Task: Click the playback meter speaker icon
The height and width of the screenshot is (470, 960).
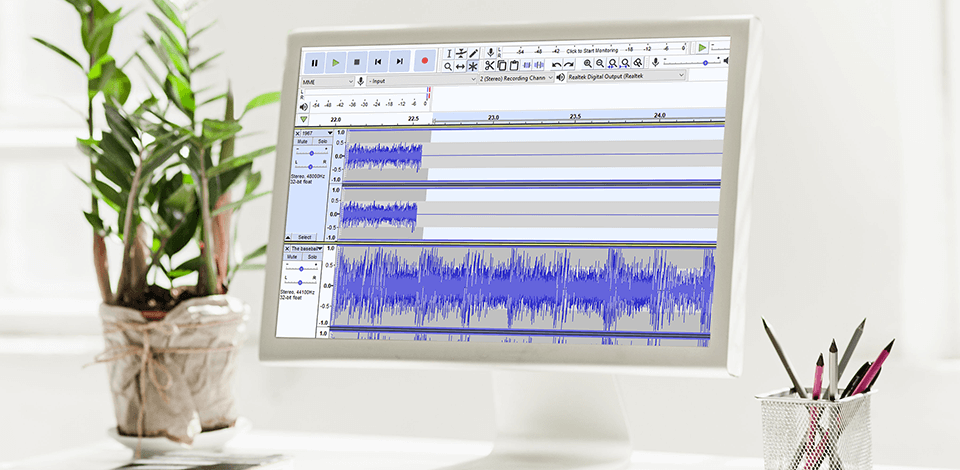Action: 303,105
